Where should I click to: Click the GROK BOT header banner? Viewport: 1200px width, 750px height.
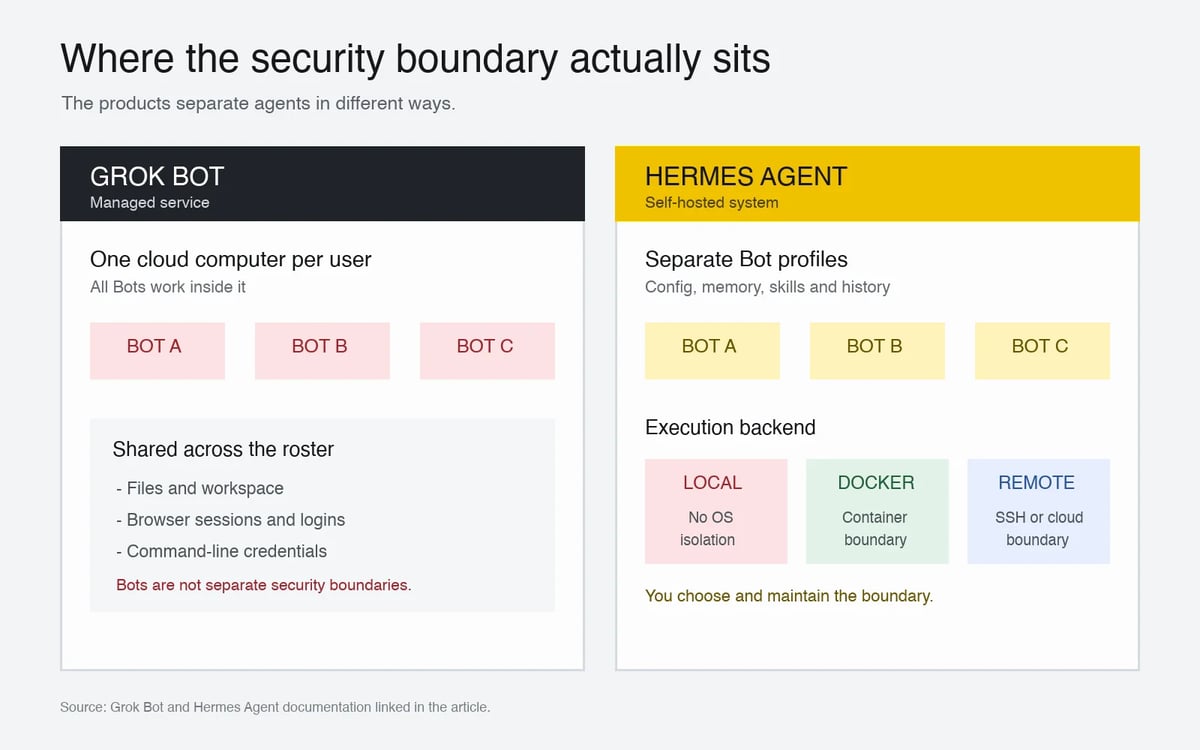point(322,184)
